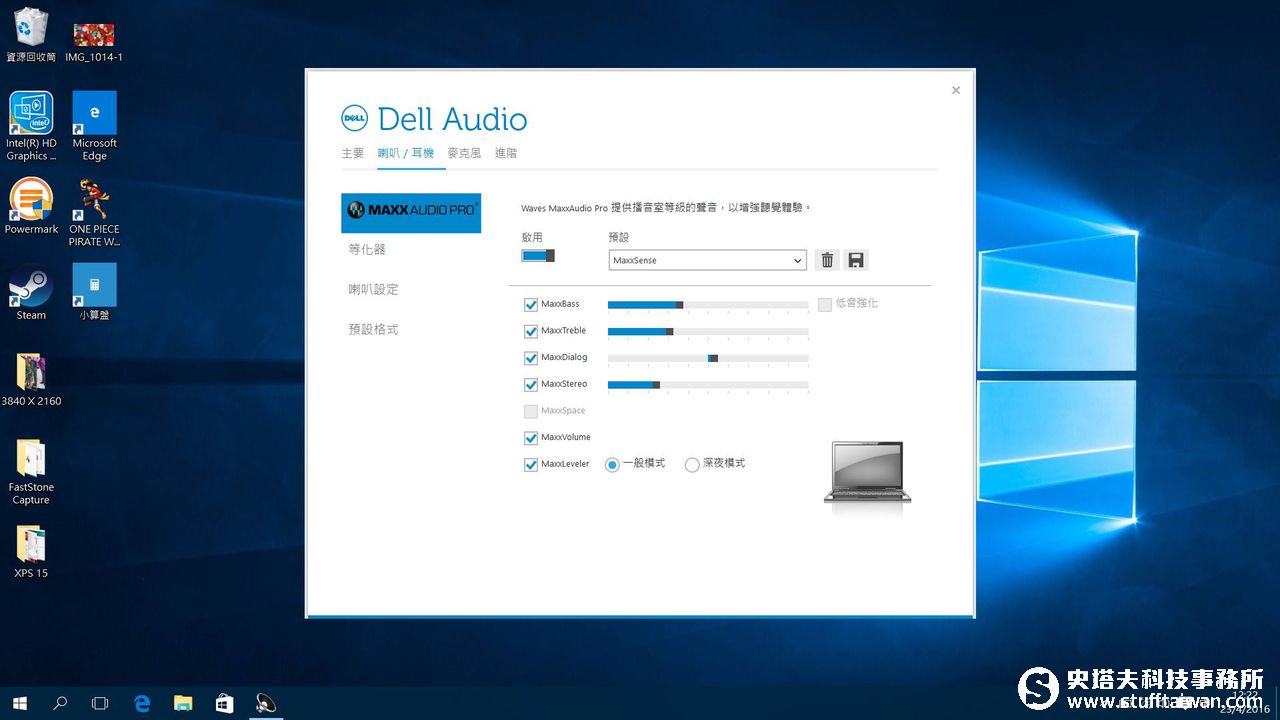The image size is (1280, 720).
Task: Open the 喇叭設定 sidebar section
Action: [373, 289]
